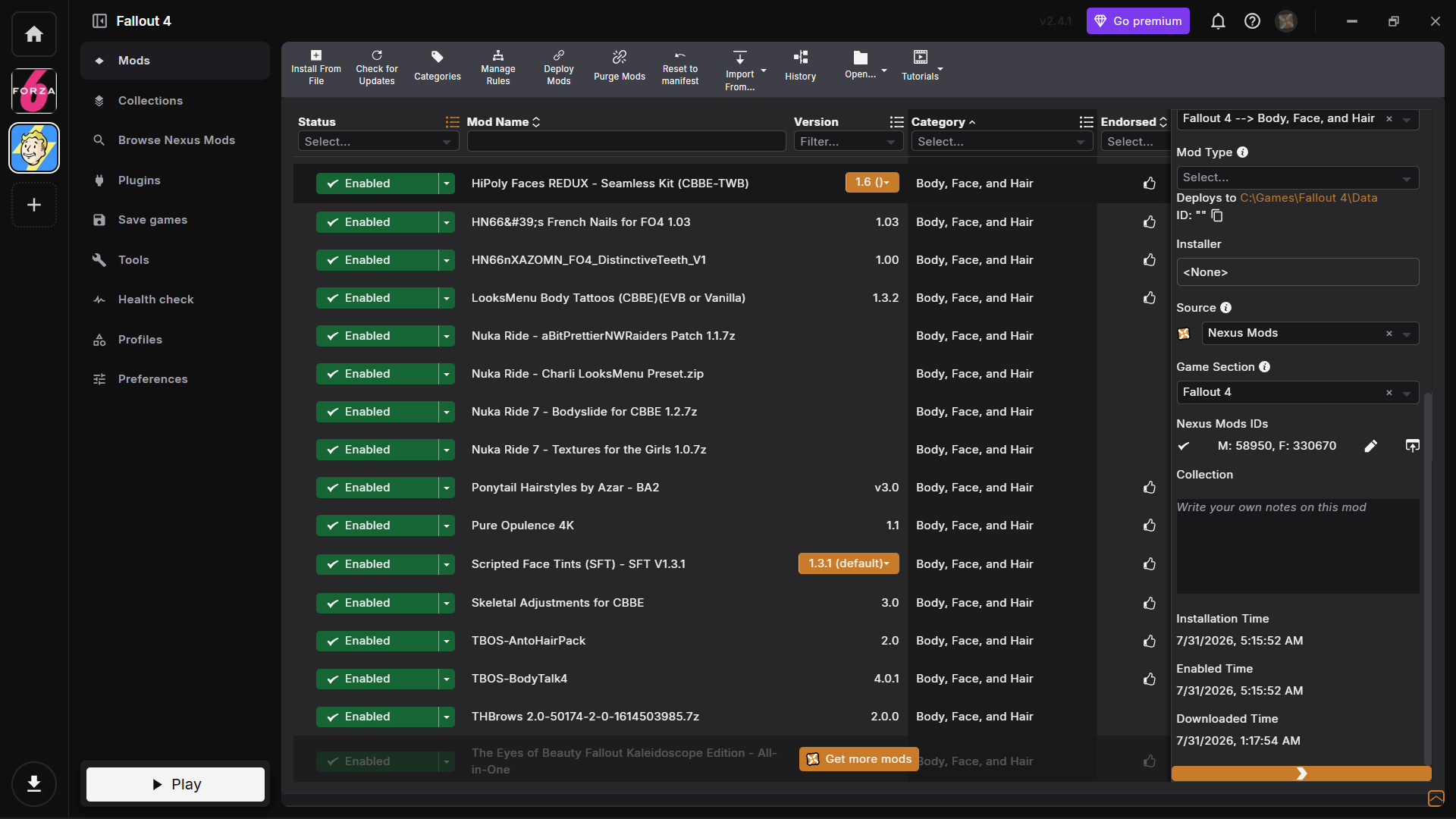Image resolution: width=1456 pixels, height=819 pixels.
Task: Open Health check page
Action: tap(175, 300)
